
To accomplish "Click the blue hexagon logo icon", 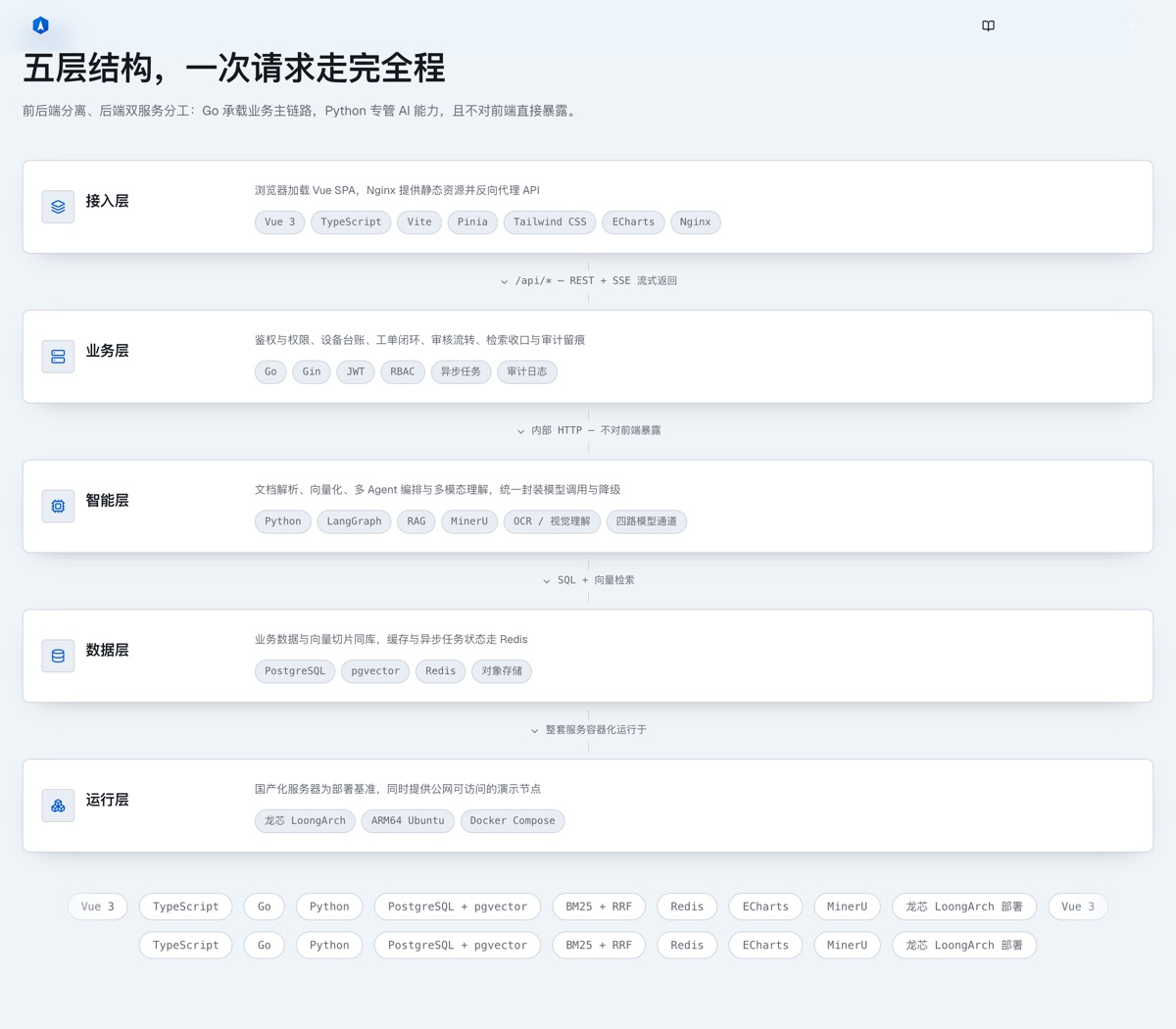I will (x=40, y=25).
